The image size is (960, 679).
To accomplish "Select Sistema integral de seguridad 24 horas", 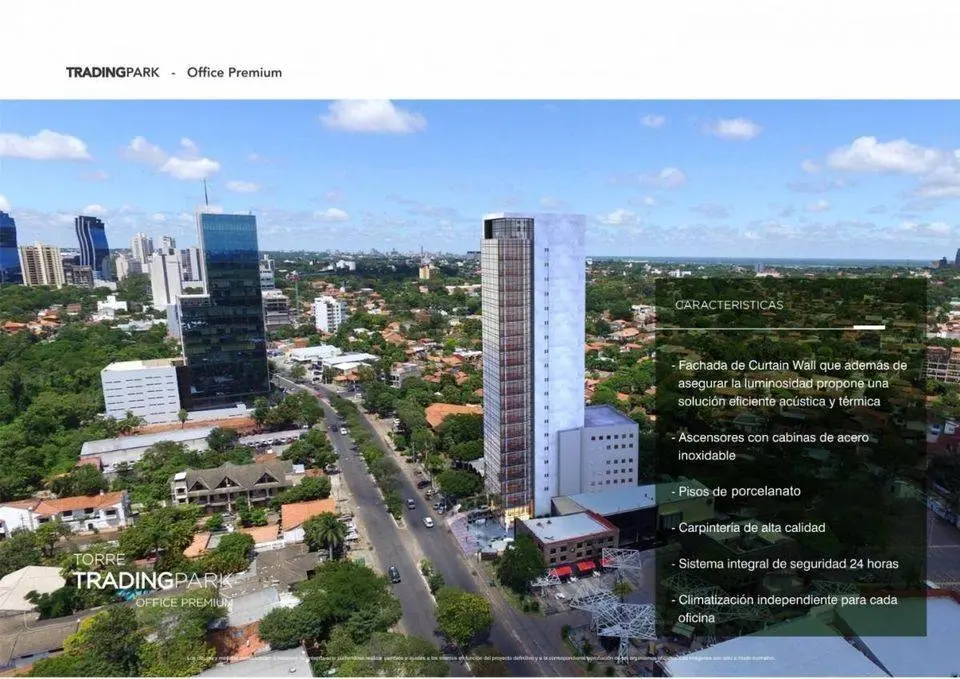I will coord(787,564).
